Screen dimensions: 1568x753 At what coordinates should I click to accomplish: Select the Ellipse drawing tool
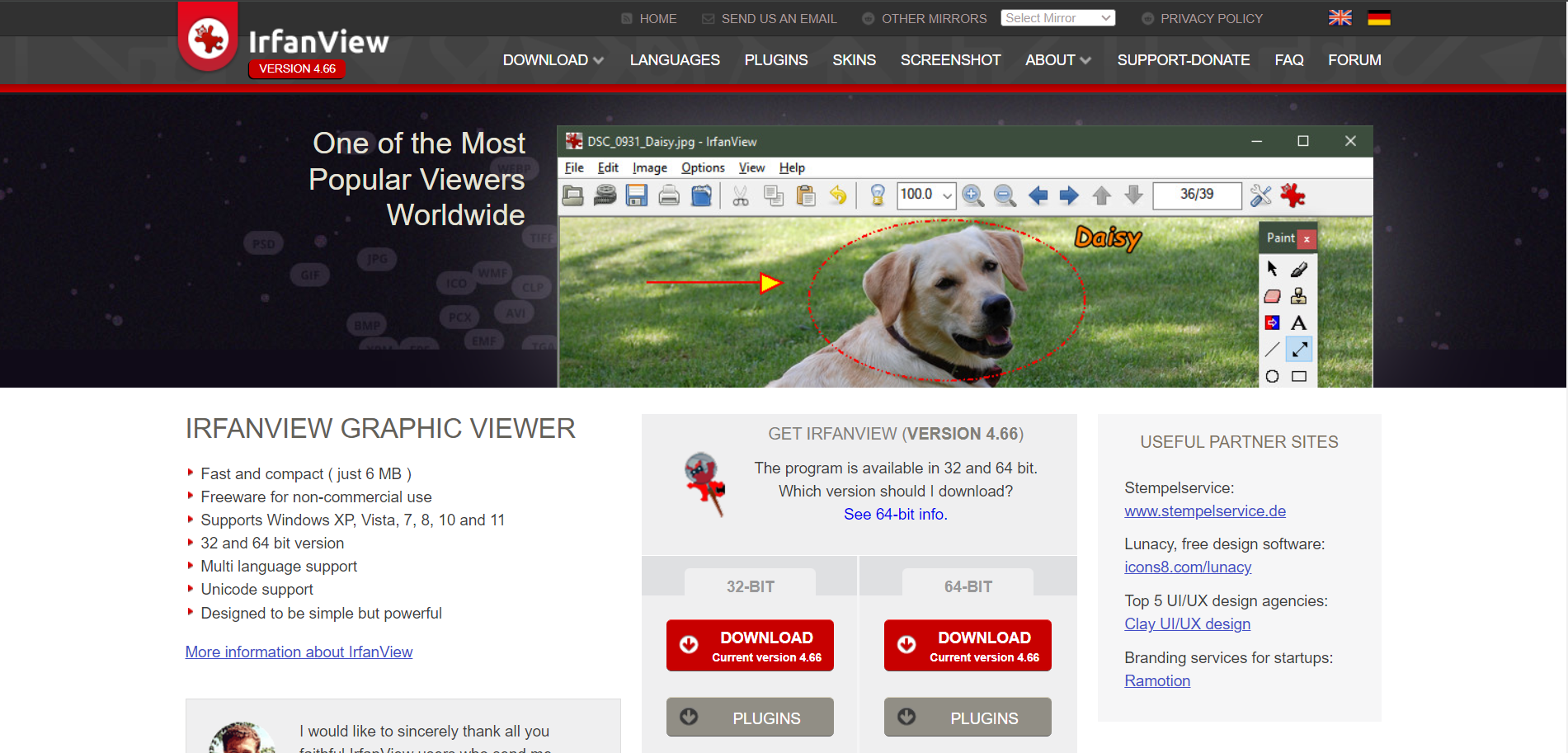coord(1271,375)
